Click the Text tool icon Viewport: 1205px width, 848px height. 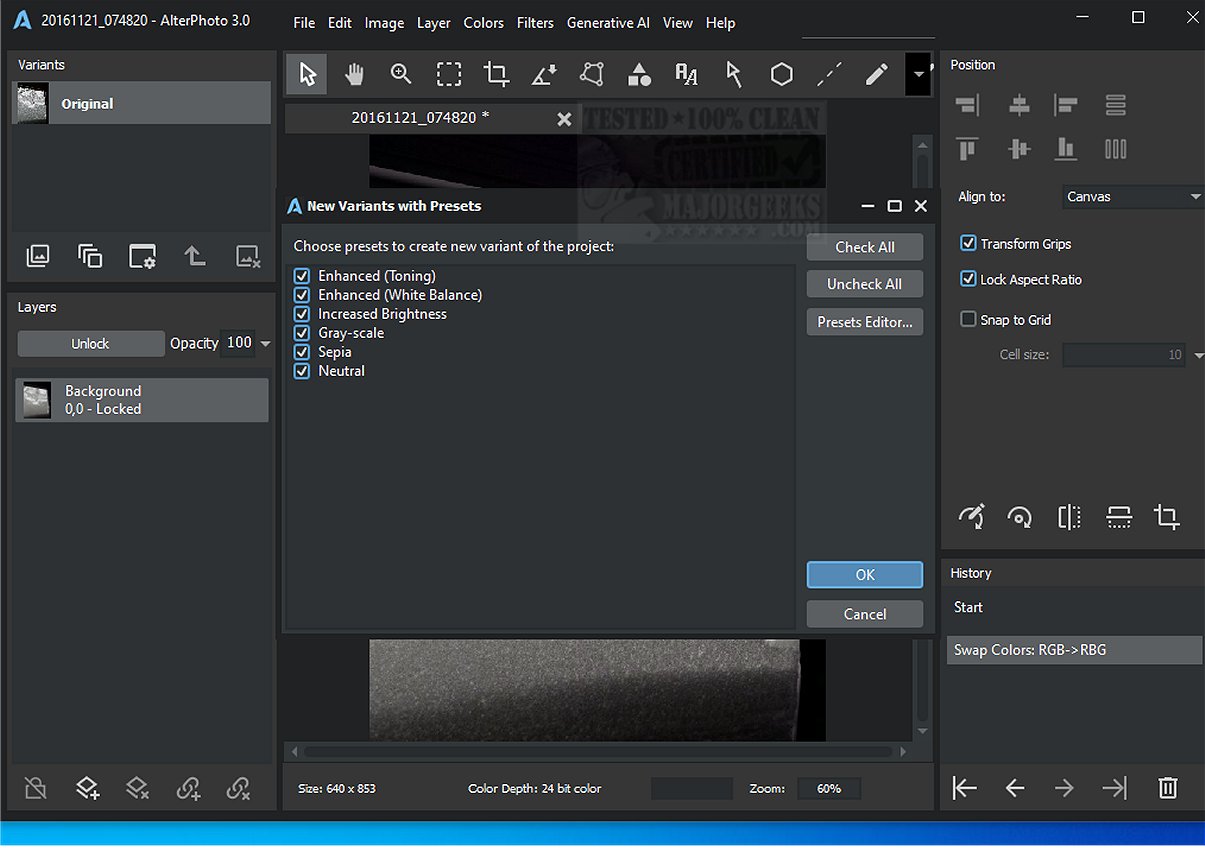coord(686,74)
